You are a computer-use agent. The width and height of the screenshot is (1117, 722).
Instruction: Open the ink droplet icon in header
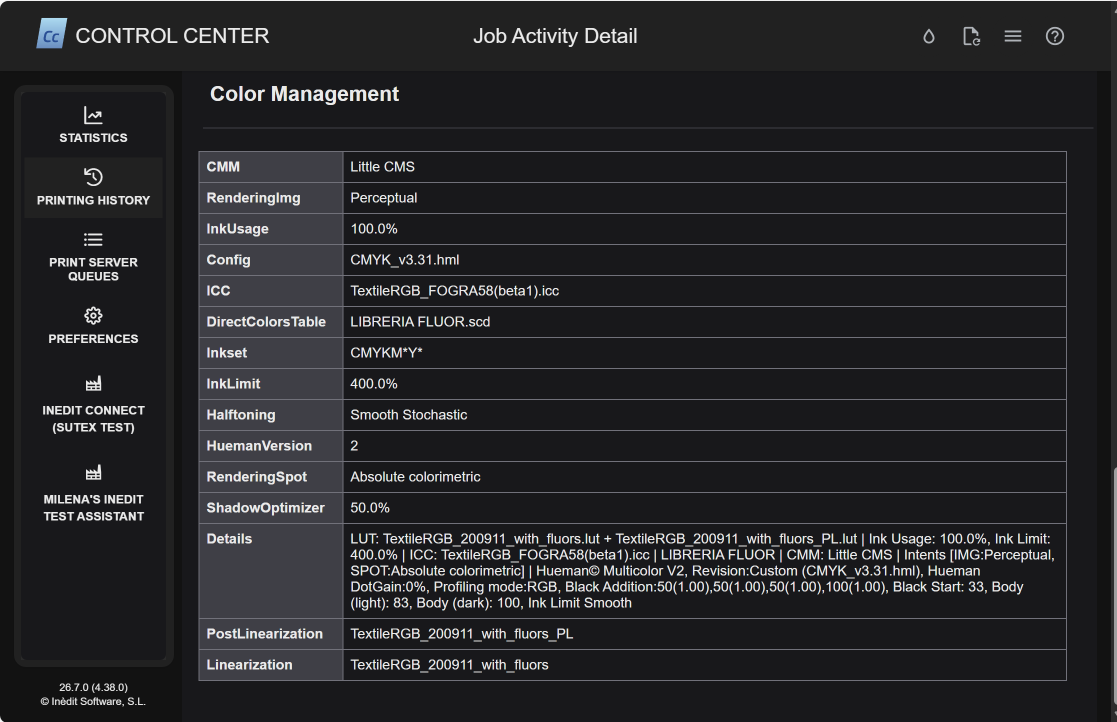point(929,36)
